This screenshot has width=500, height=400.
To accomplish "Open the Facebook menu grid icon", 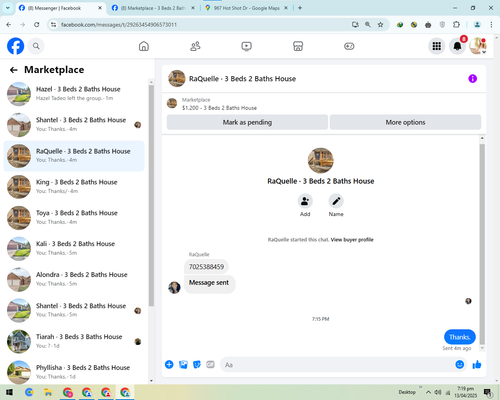I will (437, 46).
